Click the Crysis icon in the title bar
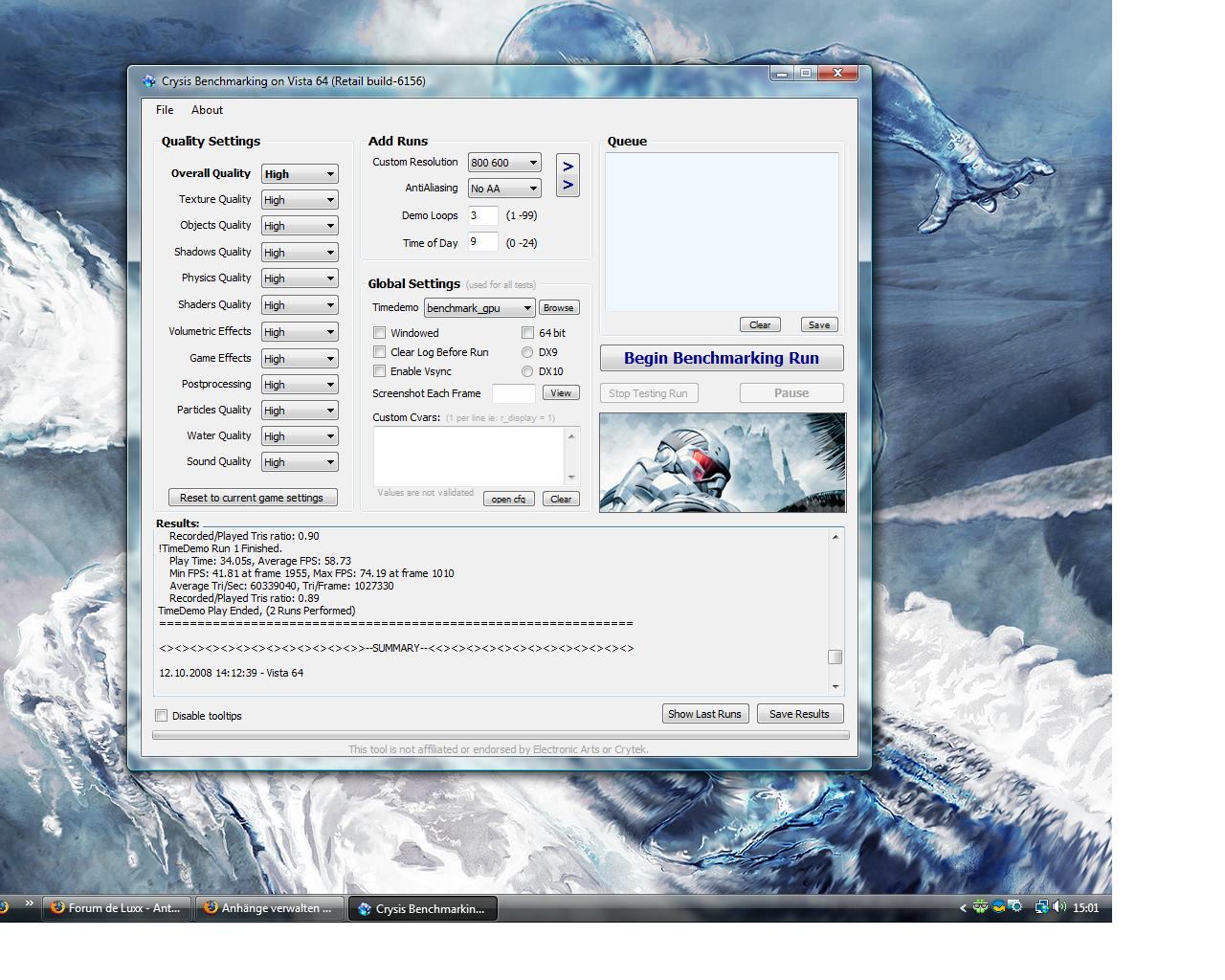The image size is (1225, 980). 149,81
